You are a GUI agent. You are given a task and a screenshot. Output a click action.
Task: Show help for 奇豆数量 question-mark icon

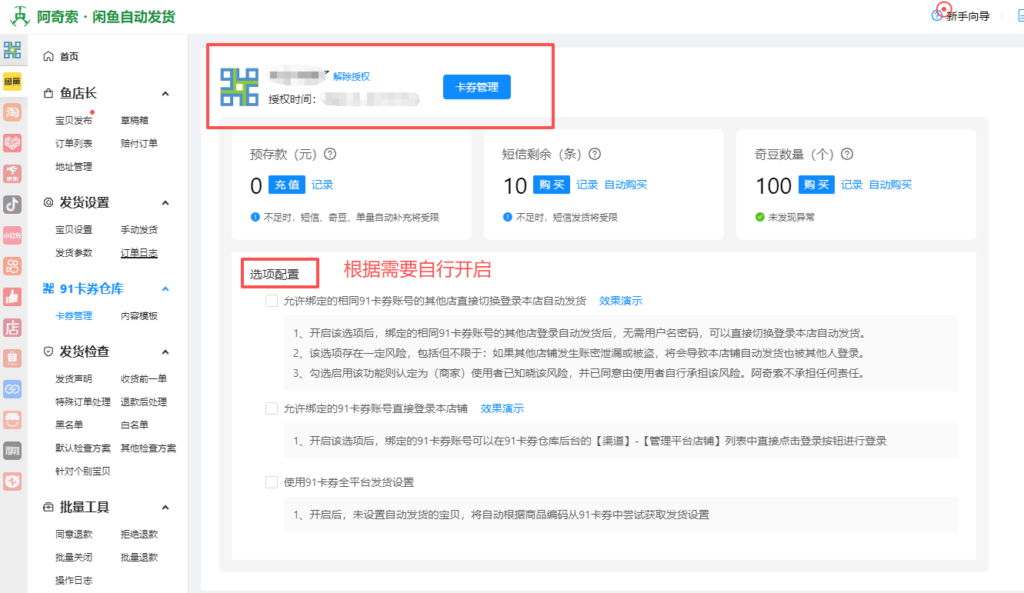[847, 154]
